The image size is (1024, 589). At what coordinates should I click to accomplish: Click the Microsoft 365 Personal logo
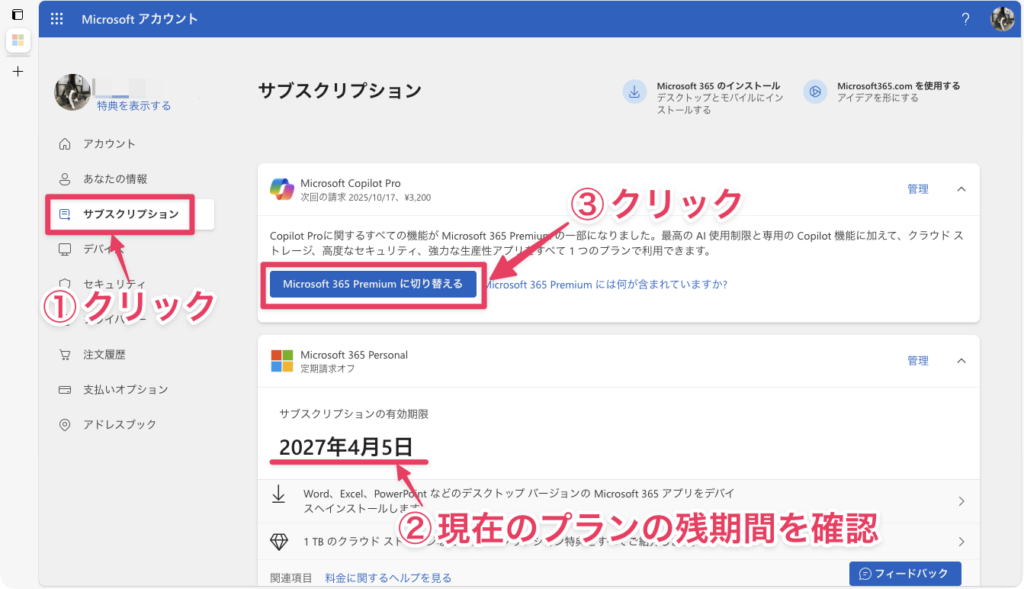[282, 361]
